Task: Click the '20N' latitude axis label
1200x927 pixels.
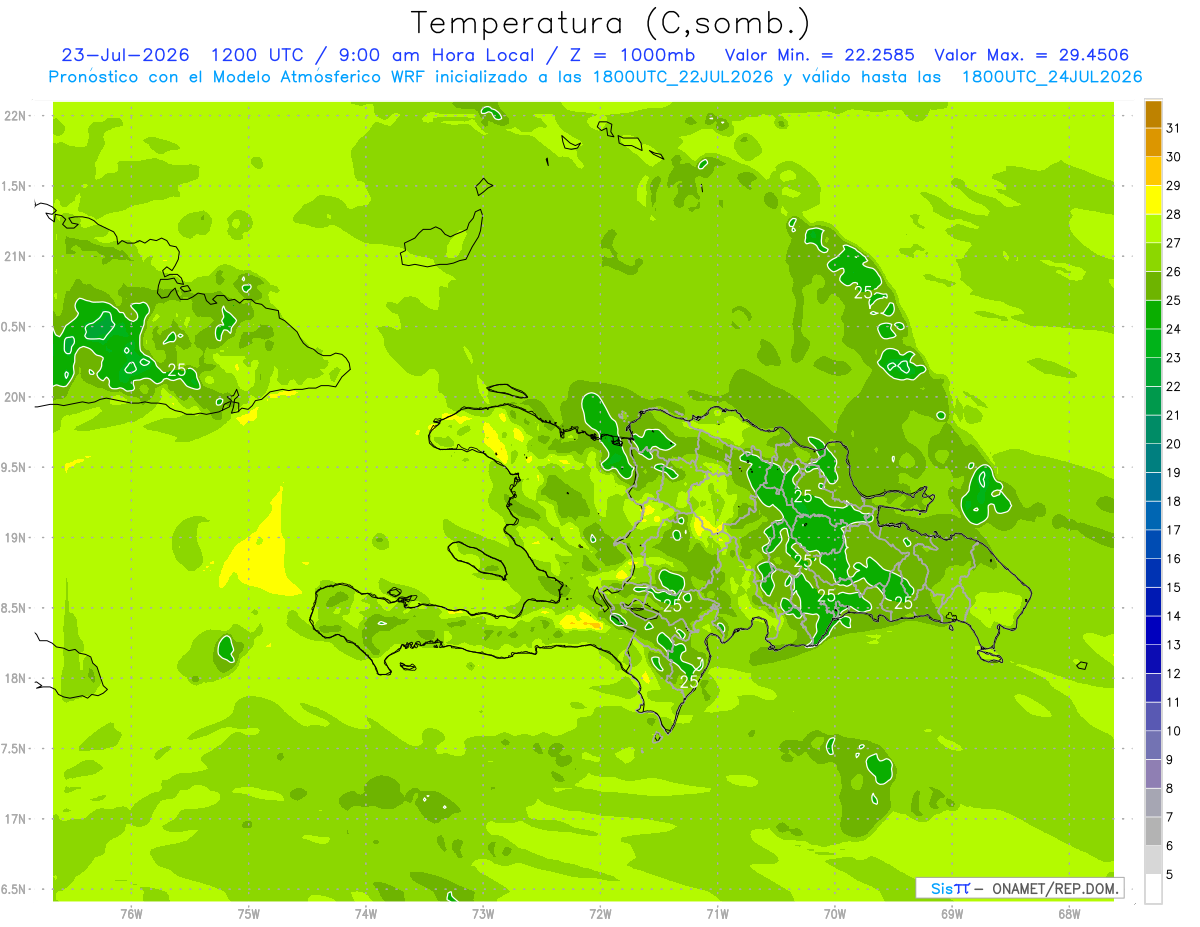Action: [x=16, y=397]
